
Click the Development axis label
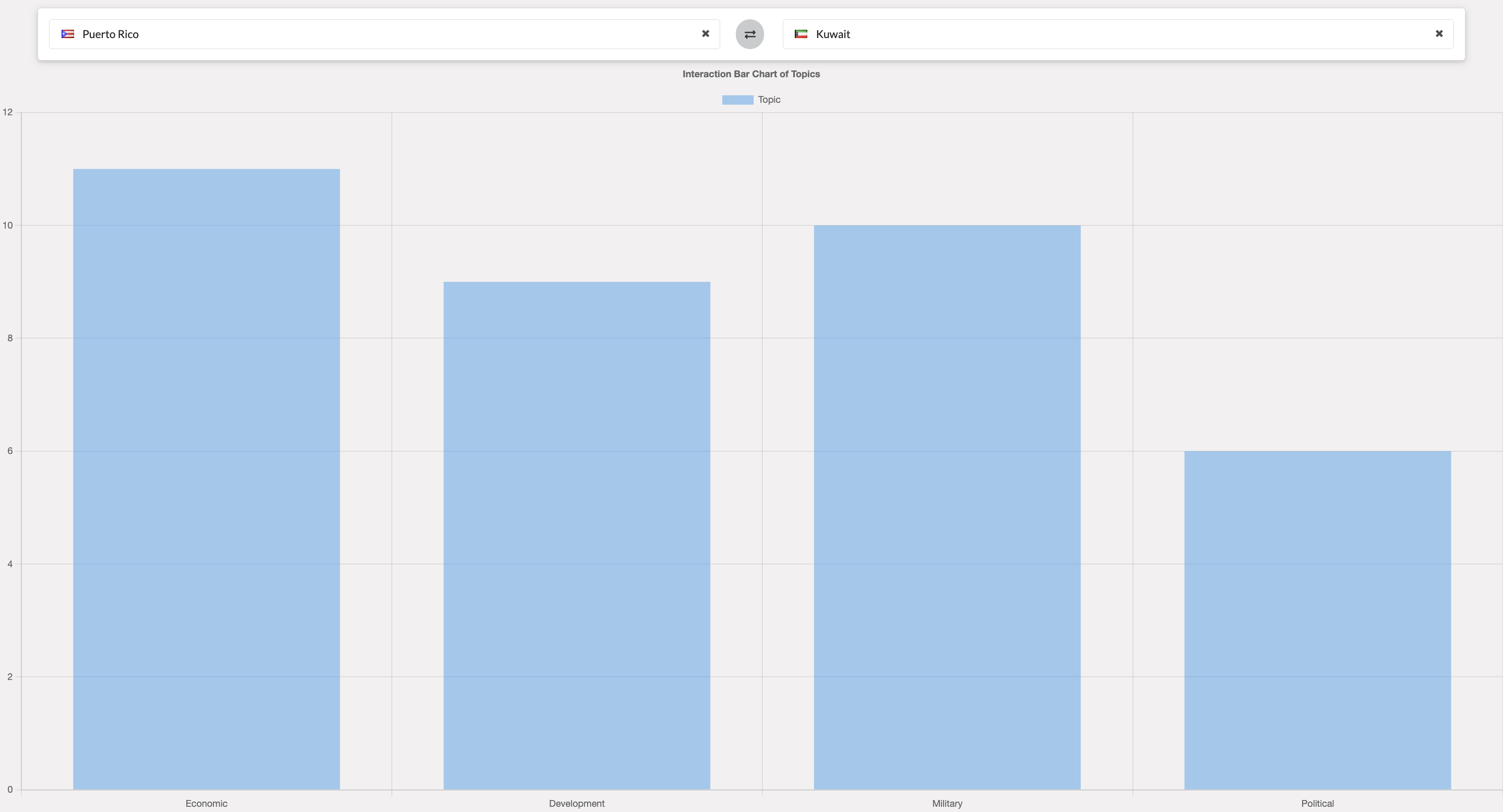click(577, 803)
